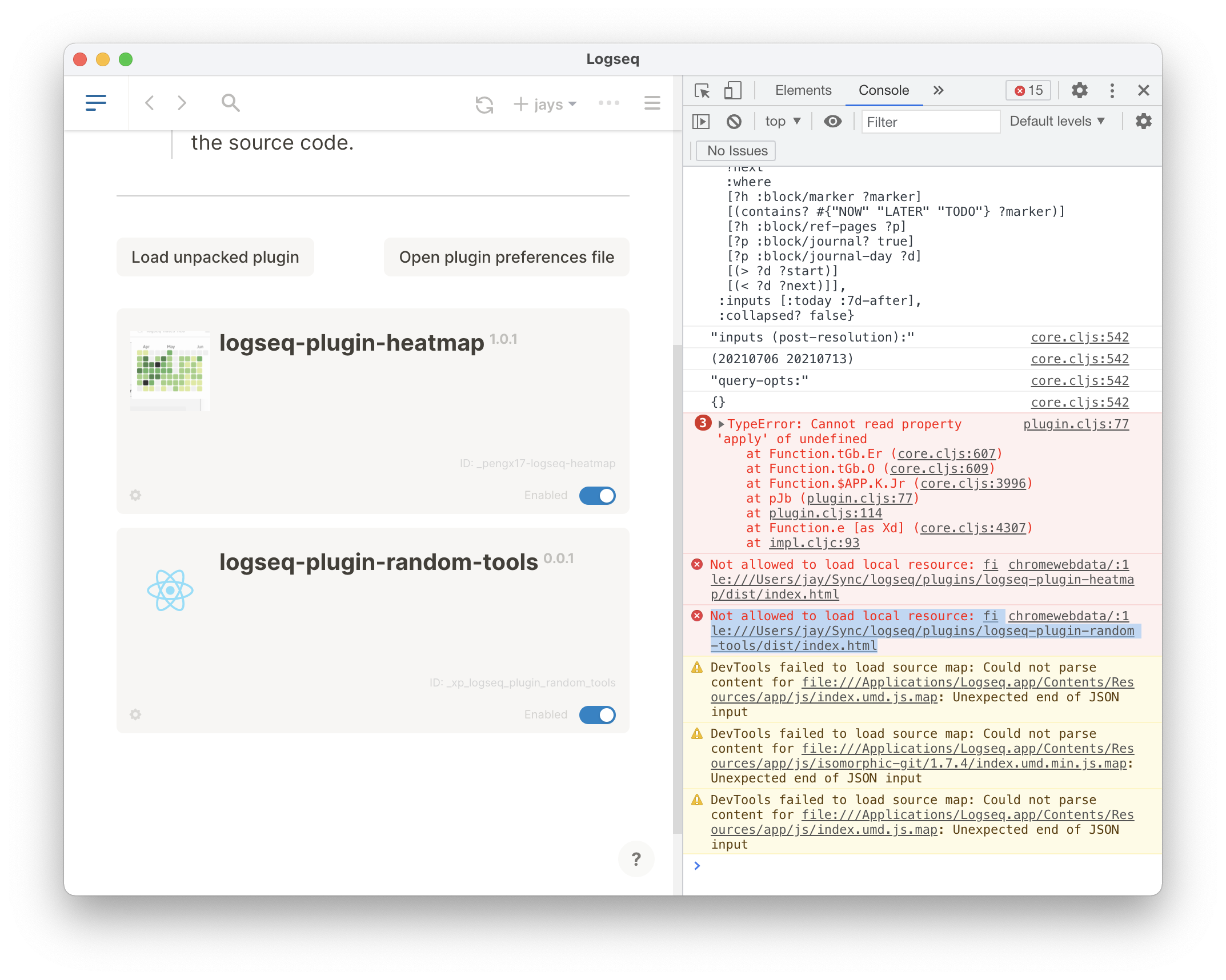The width and height of the screenshot is (1226, 980).
Task: Close the DevTools panel
Action: [1143, 90]
